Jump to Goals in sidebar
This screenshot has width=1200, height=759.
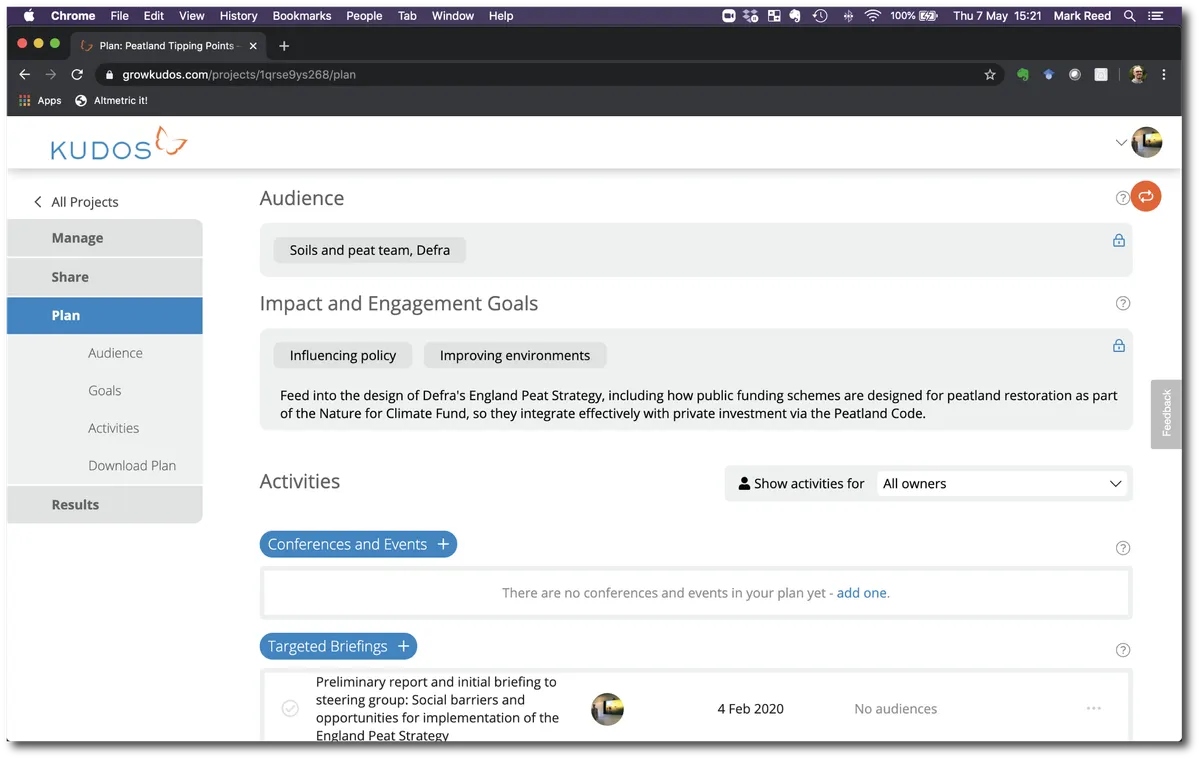tap(105, 391)
